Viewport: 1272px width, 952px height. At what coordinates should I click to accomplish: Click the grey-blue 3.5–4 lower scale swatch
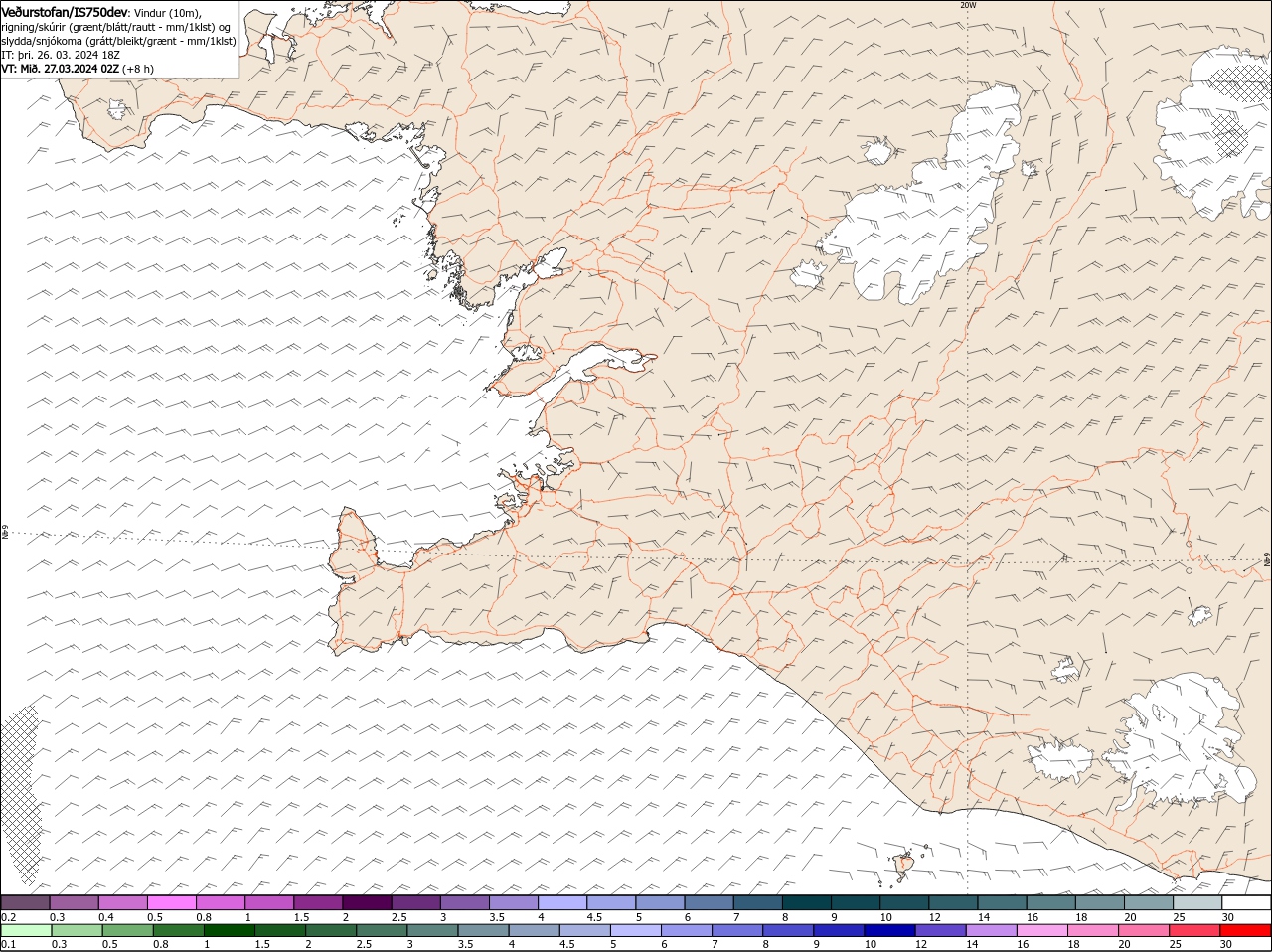coord(483,930)
